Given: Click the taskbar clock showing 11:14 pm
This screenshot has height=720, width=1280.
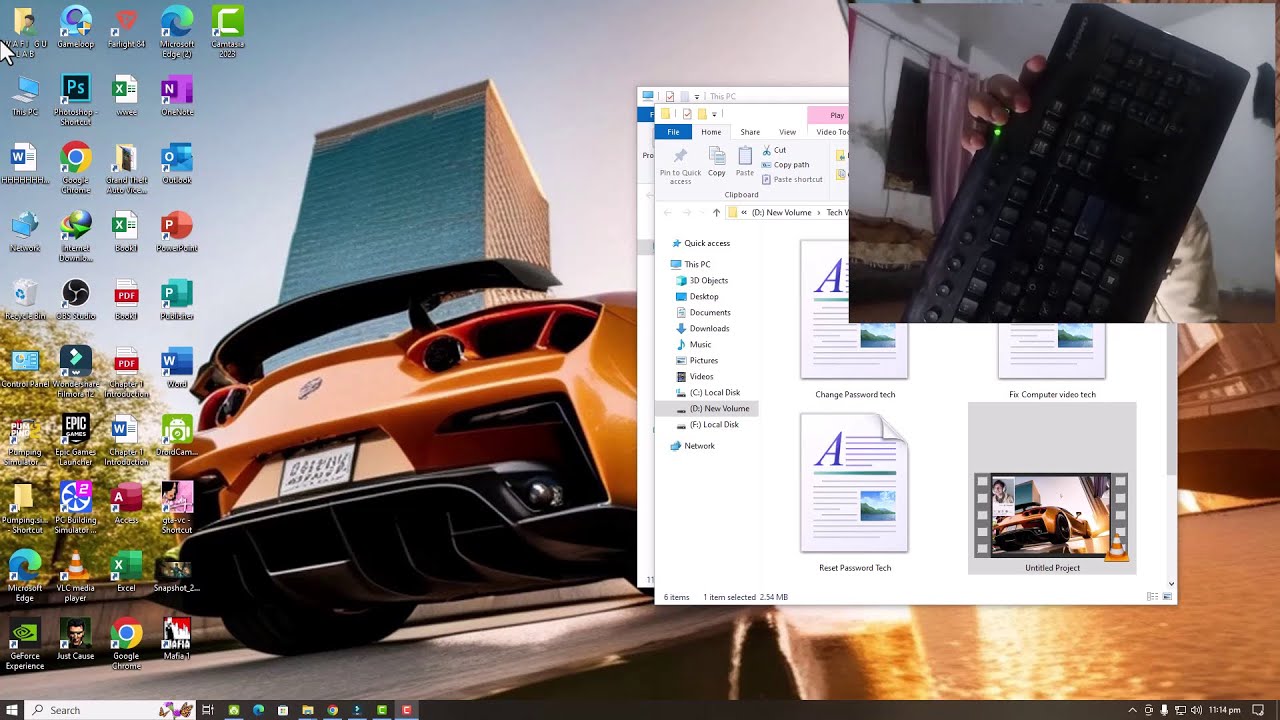Looking at the screenshot, I should click(x=1224, y=710).
